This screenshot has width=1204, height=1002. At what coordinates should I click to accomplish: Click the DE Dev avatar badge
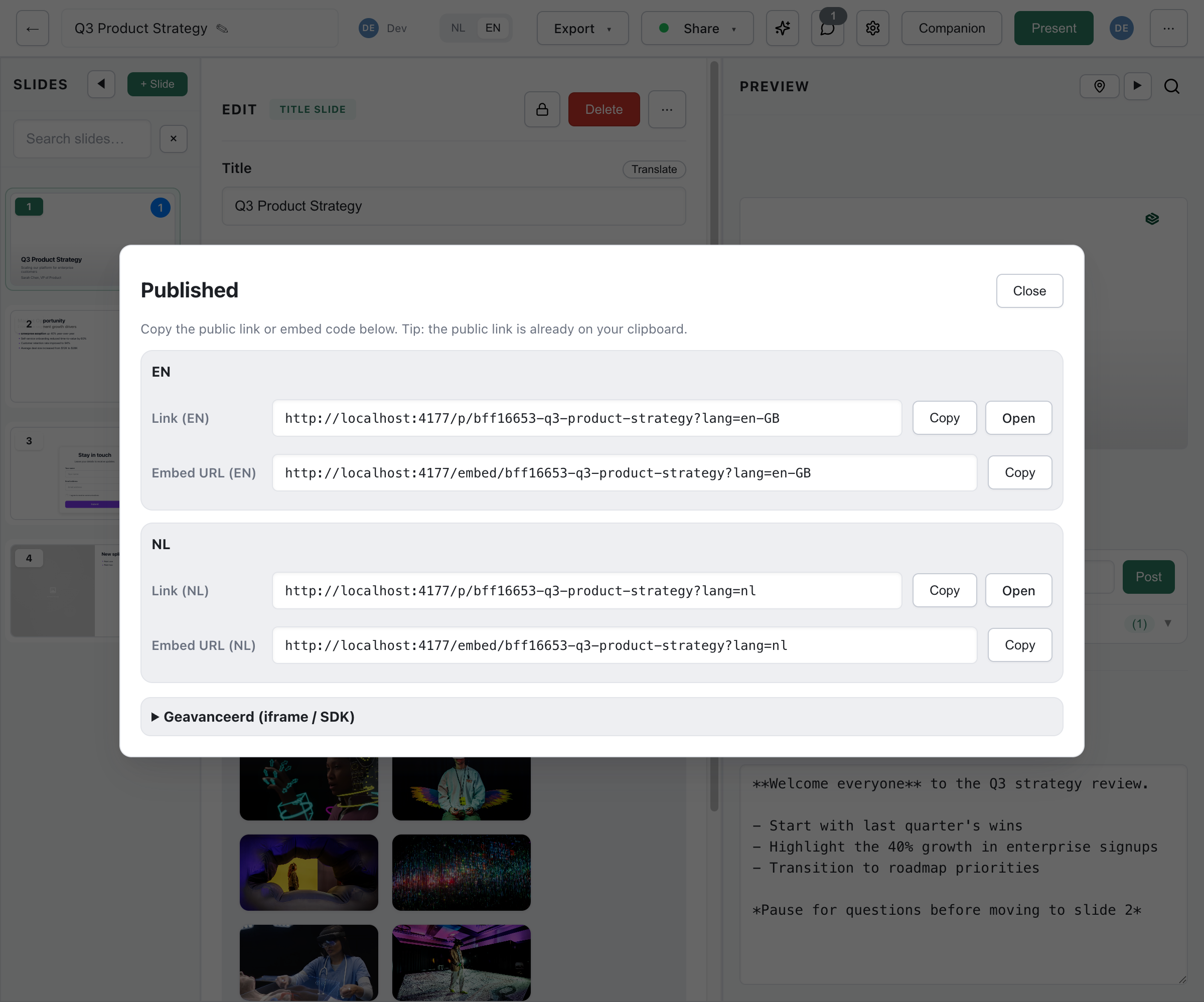[369, 28]
